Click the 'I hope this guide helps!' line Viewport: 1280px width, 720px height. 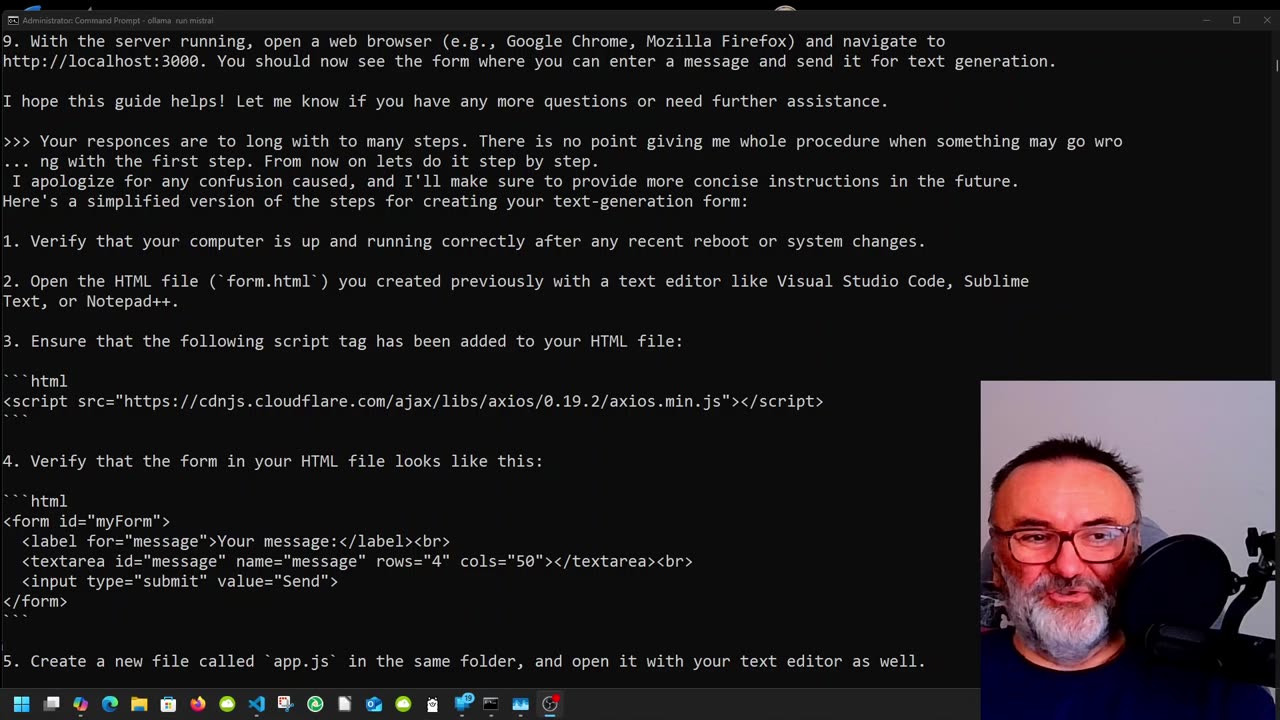point(445,101)
